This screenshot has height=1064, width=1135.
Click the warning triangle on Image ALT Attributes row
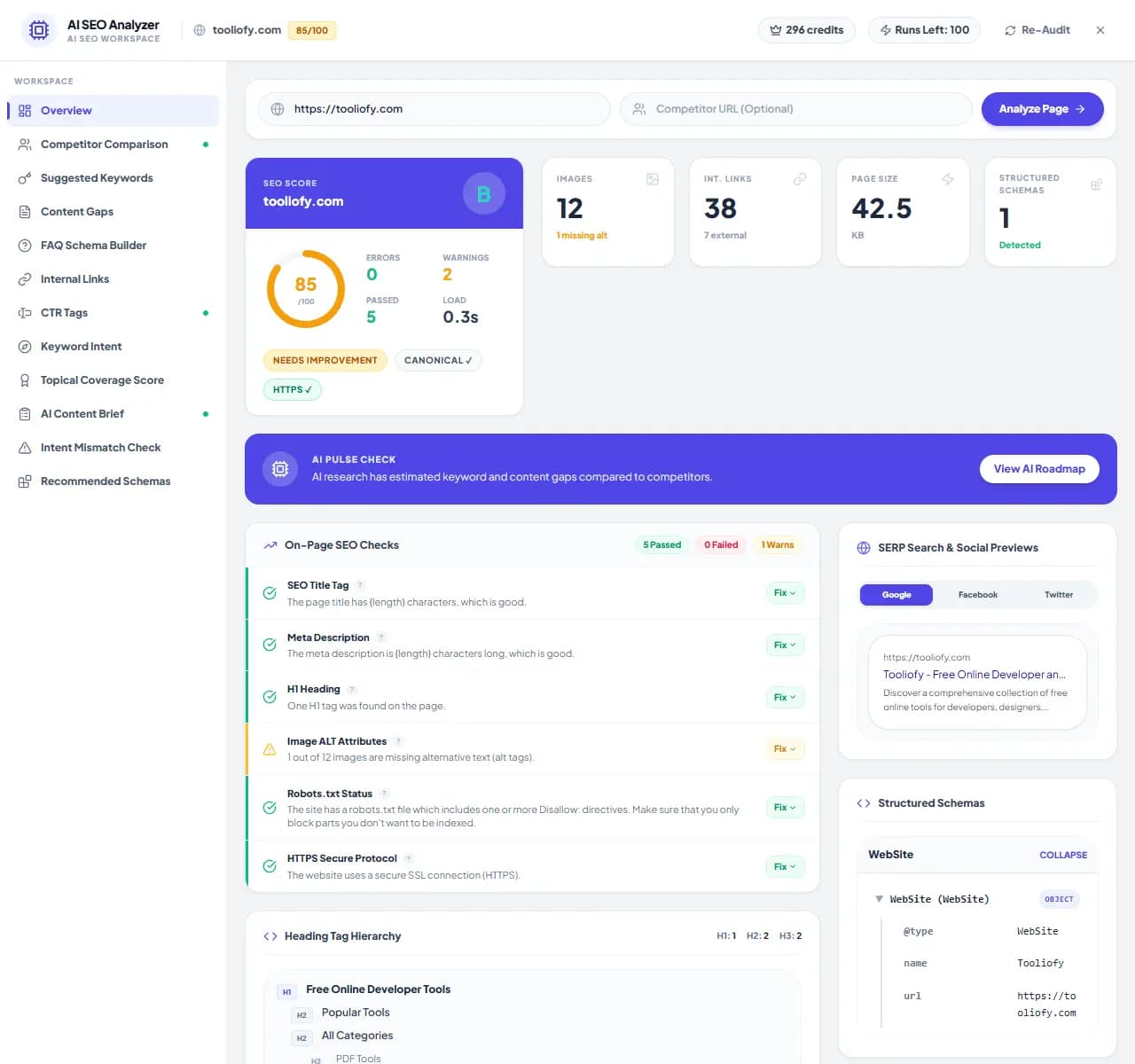[x=270, y=749]
